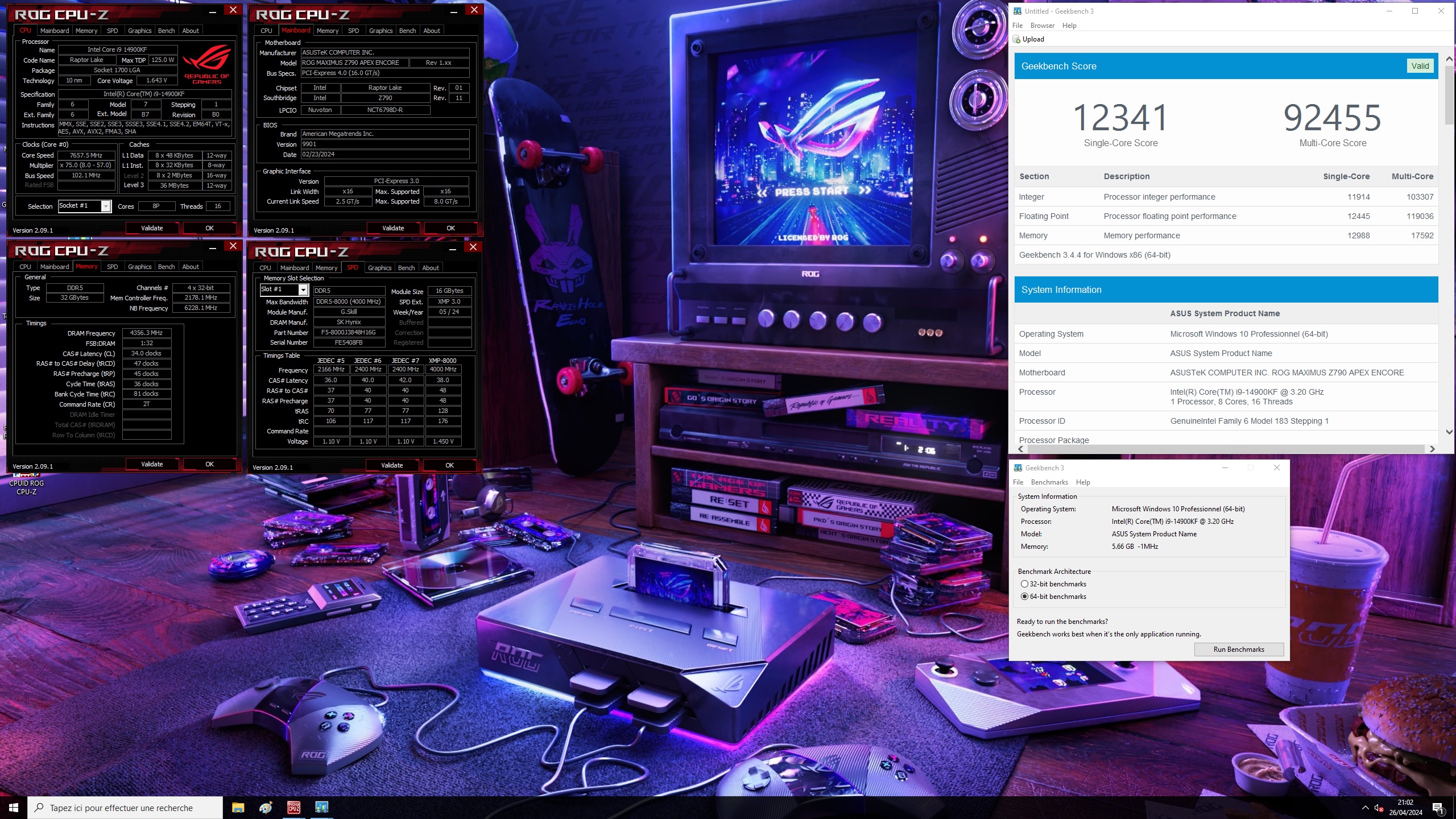Click the Core Speed value 7657.5 MHz
This screenshot has width=1456, height=819.
[x=86, y=155]
